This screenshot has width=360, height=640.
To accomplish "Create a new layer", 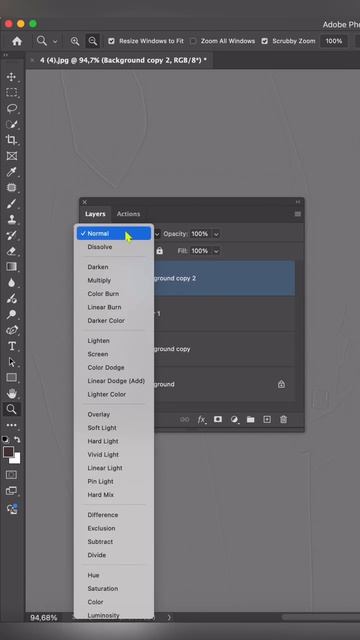I will [267, 419].
